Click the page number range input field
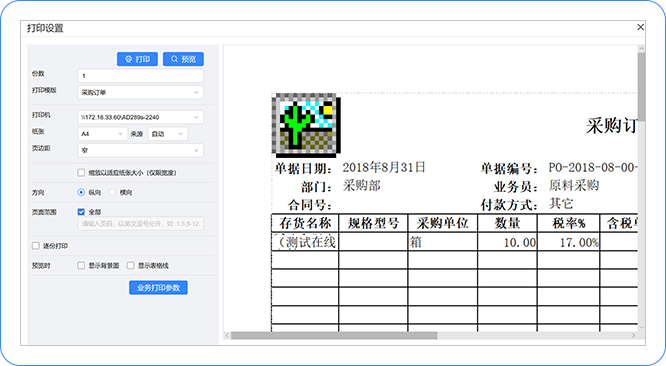The height and width of the screenshot is (366, 666). click(140, 224)
